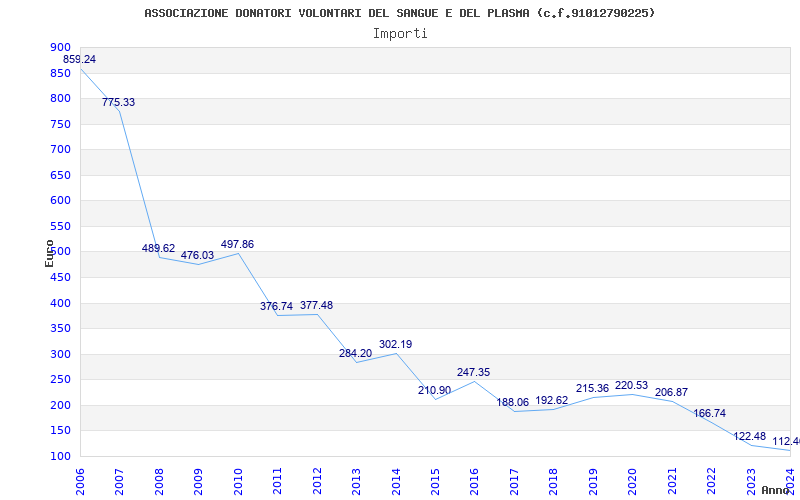Click the x-axis year 2015
The width and height of the screenshot is (800, 500).
(x=435, y=481)
